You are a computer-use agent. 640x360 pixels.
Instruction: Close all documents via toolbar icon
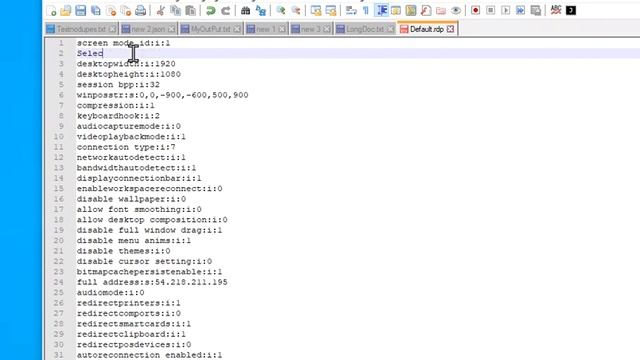coord(126,11)
